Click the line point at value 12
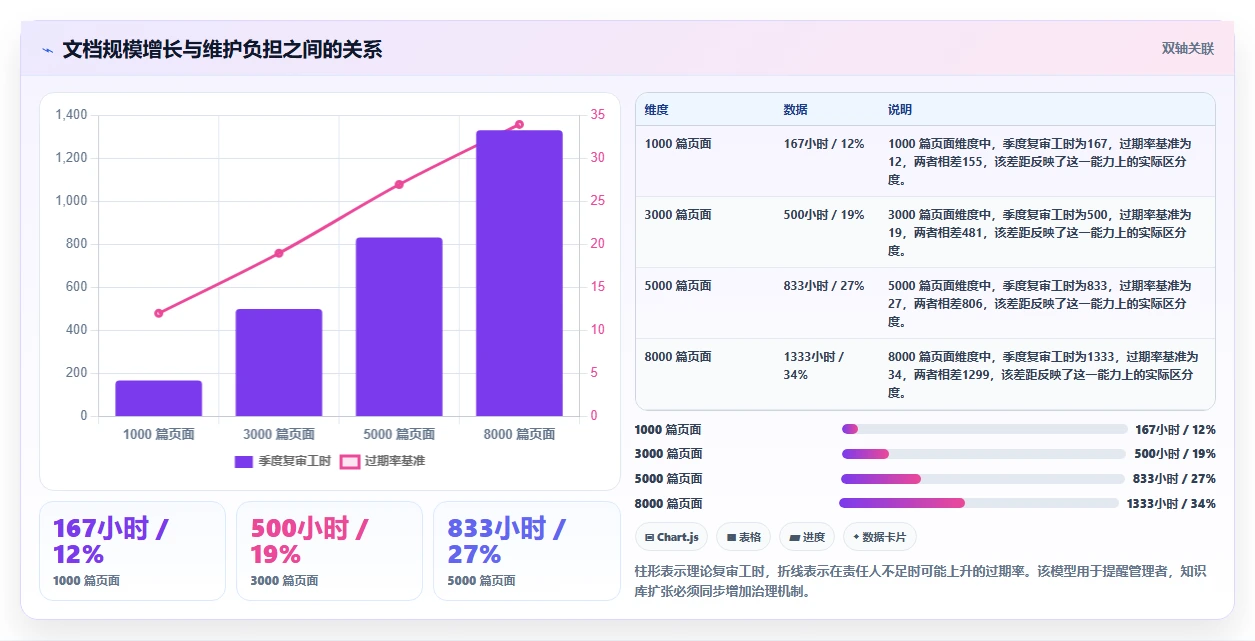The image size is (1255, 641). pos(159,313)
